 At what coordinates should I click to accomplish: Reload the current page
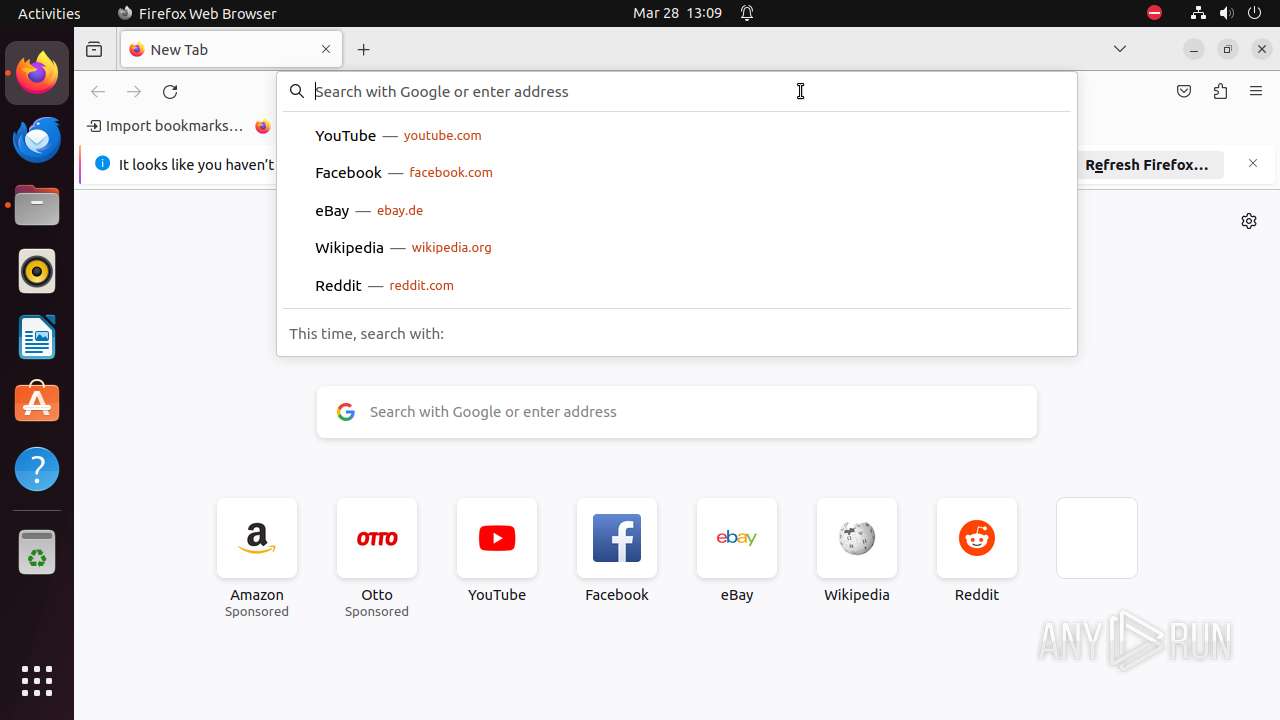pyautogui.click(x=170, y=92)
